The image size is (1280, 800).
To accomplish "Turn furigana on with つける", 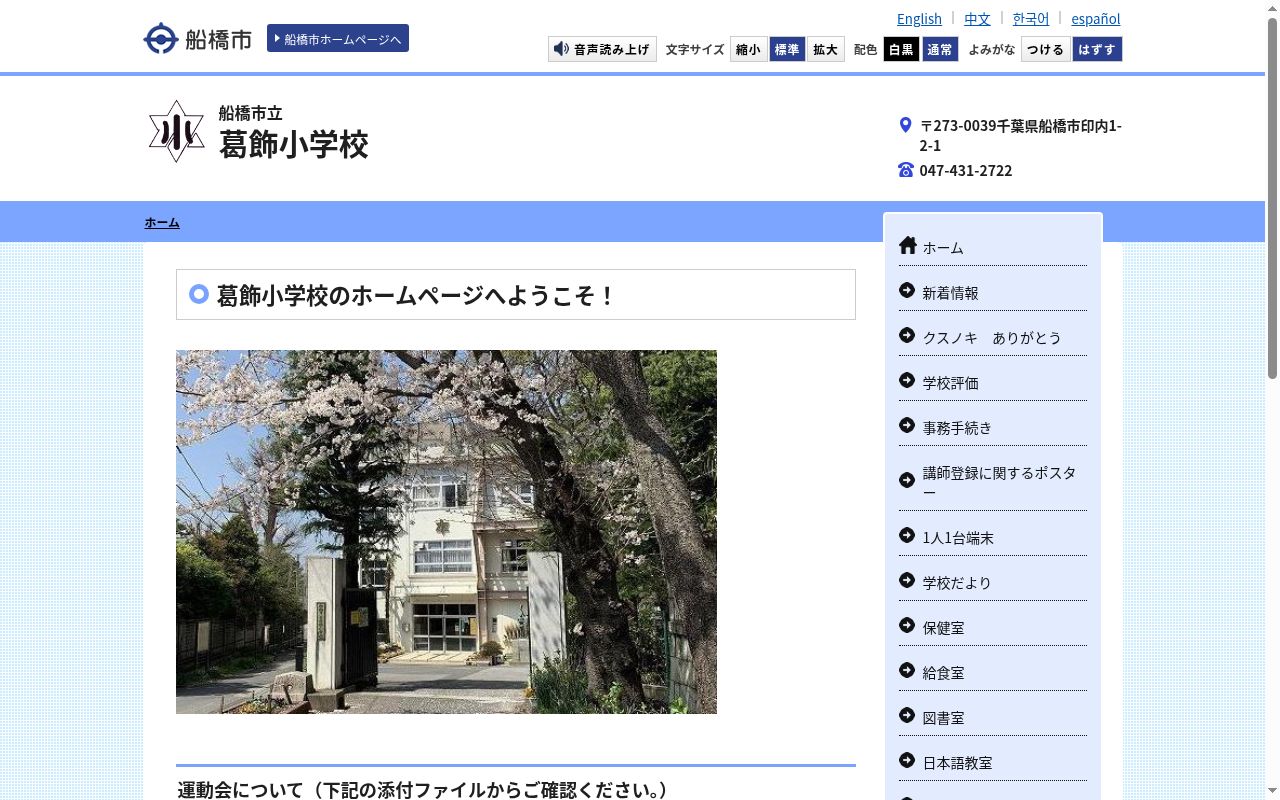I will point(1046,49).
